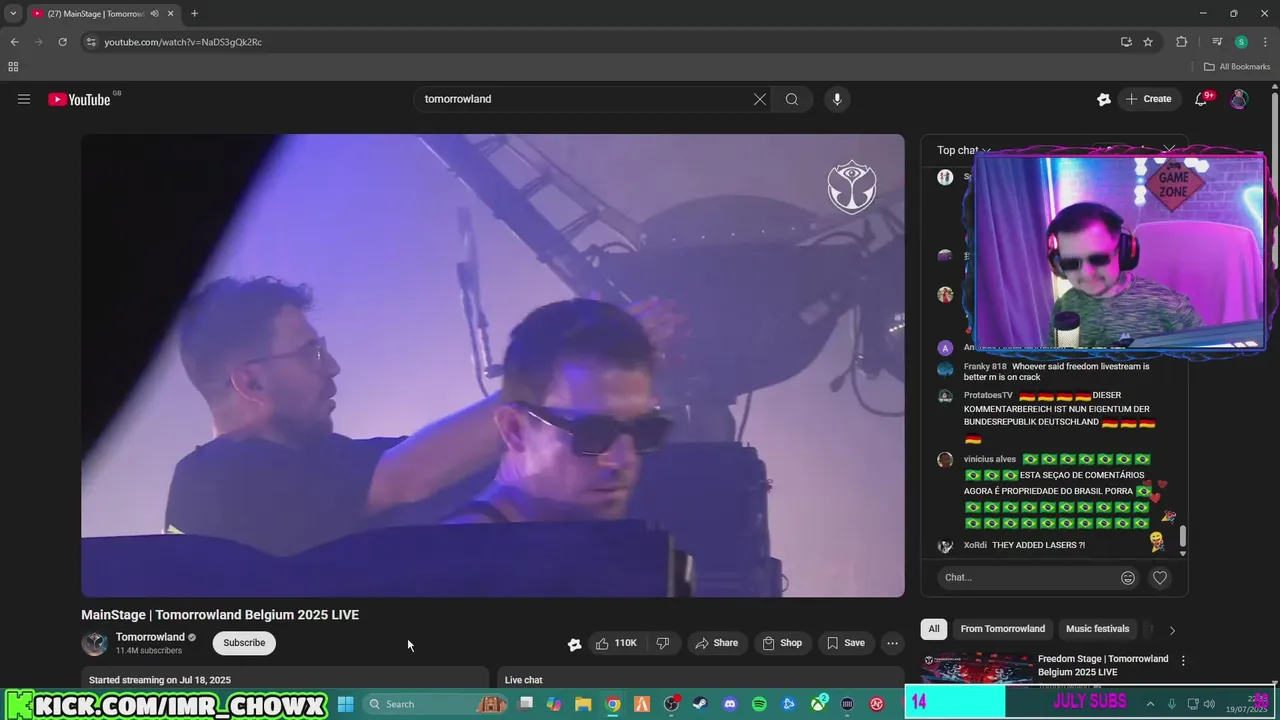1280x720 pixels.
Task: Like the video with 110K likes
Action: tap(615, 643)
